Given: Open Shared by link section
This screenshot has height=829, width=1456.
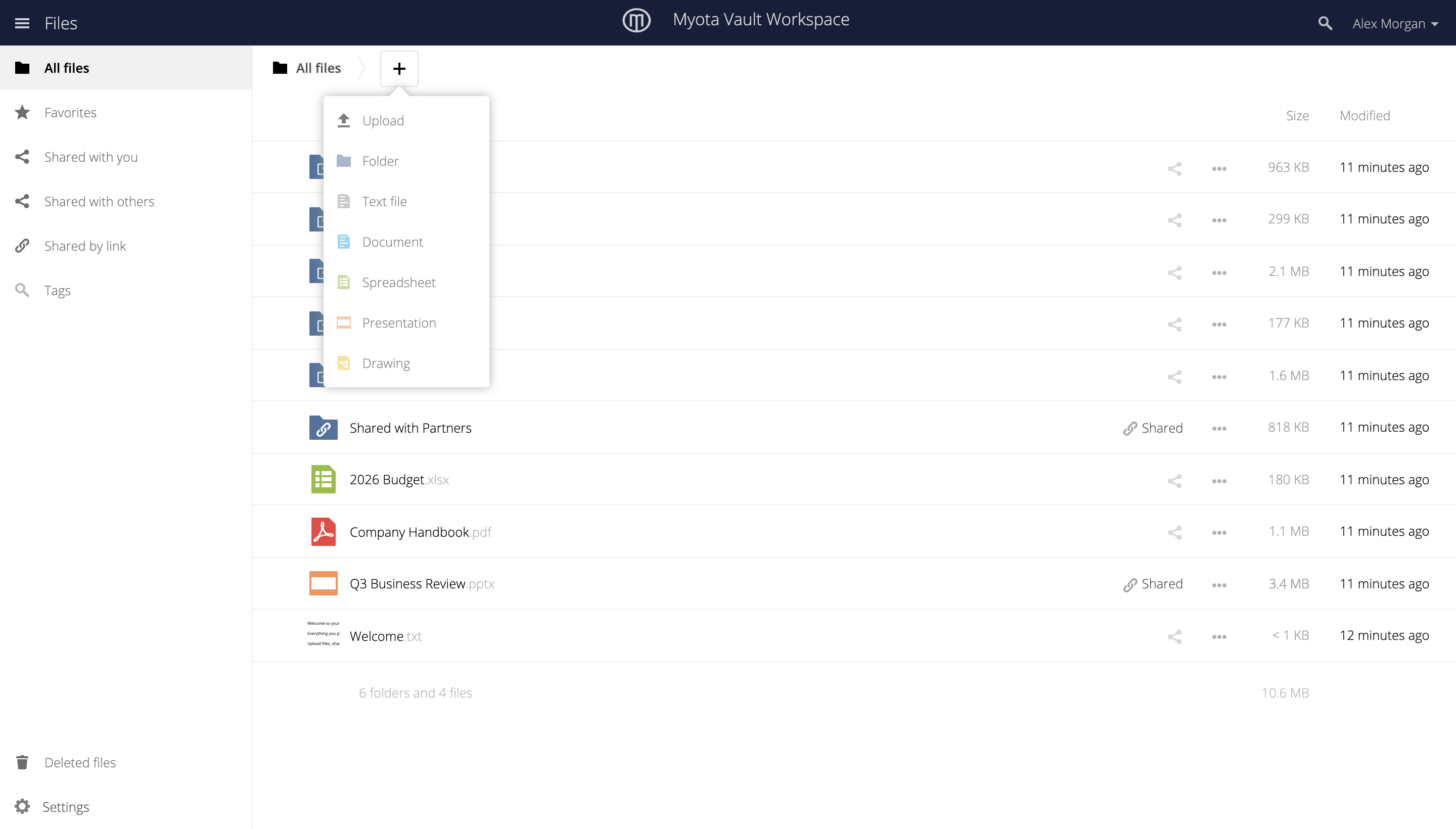Looking at the screenshot, I should (126, 245).
